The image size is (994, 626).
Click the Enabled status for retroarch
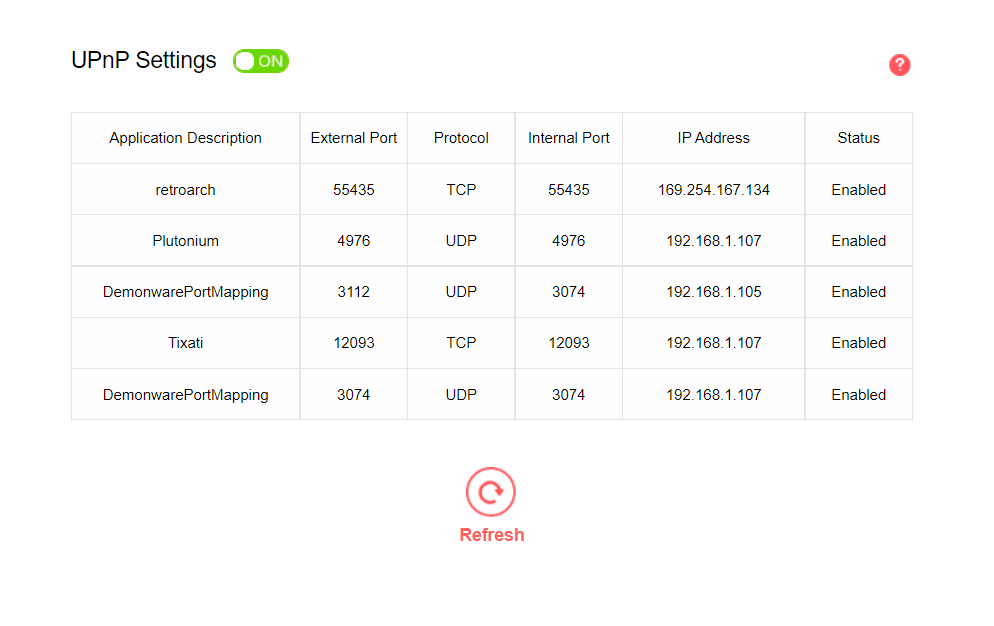pyautogui.click(x=858, y=190)
